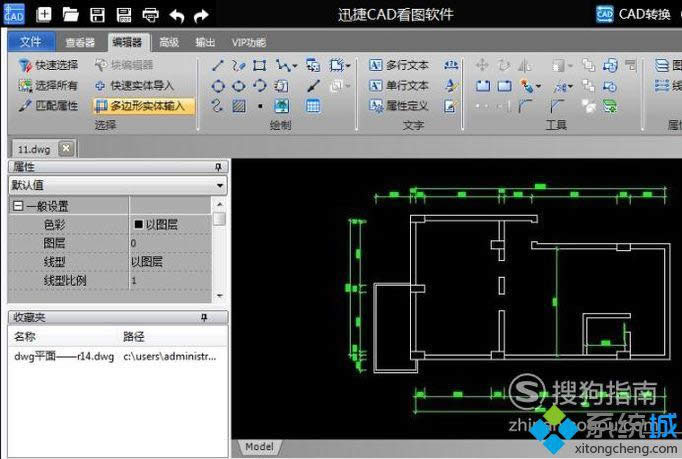Select the freehand polyline draw tool
Image resolution: width=682 pixels, height=459 pixels.
(x=238, y=66)
